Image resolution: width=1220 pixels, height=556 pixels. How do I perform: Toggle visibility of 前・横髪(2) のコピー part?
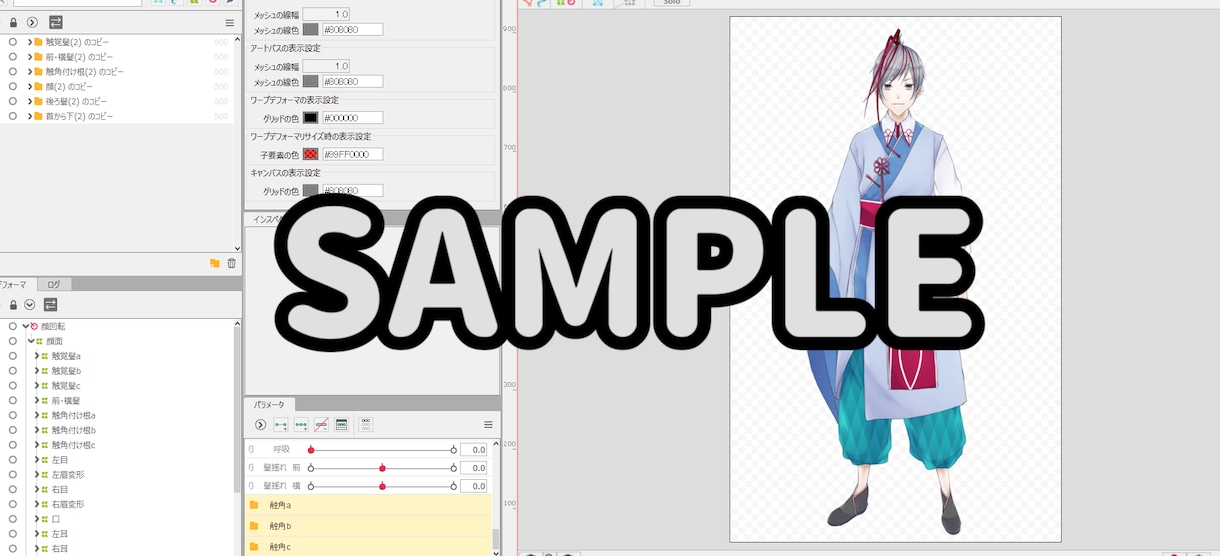click(x=12, y=57)
